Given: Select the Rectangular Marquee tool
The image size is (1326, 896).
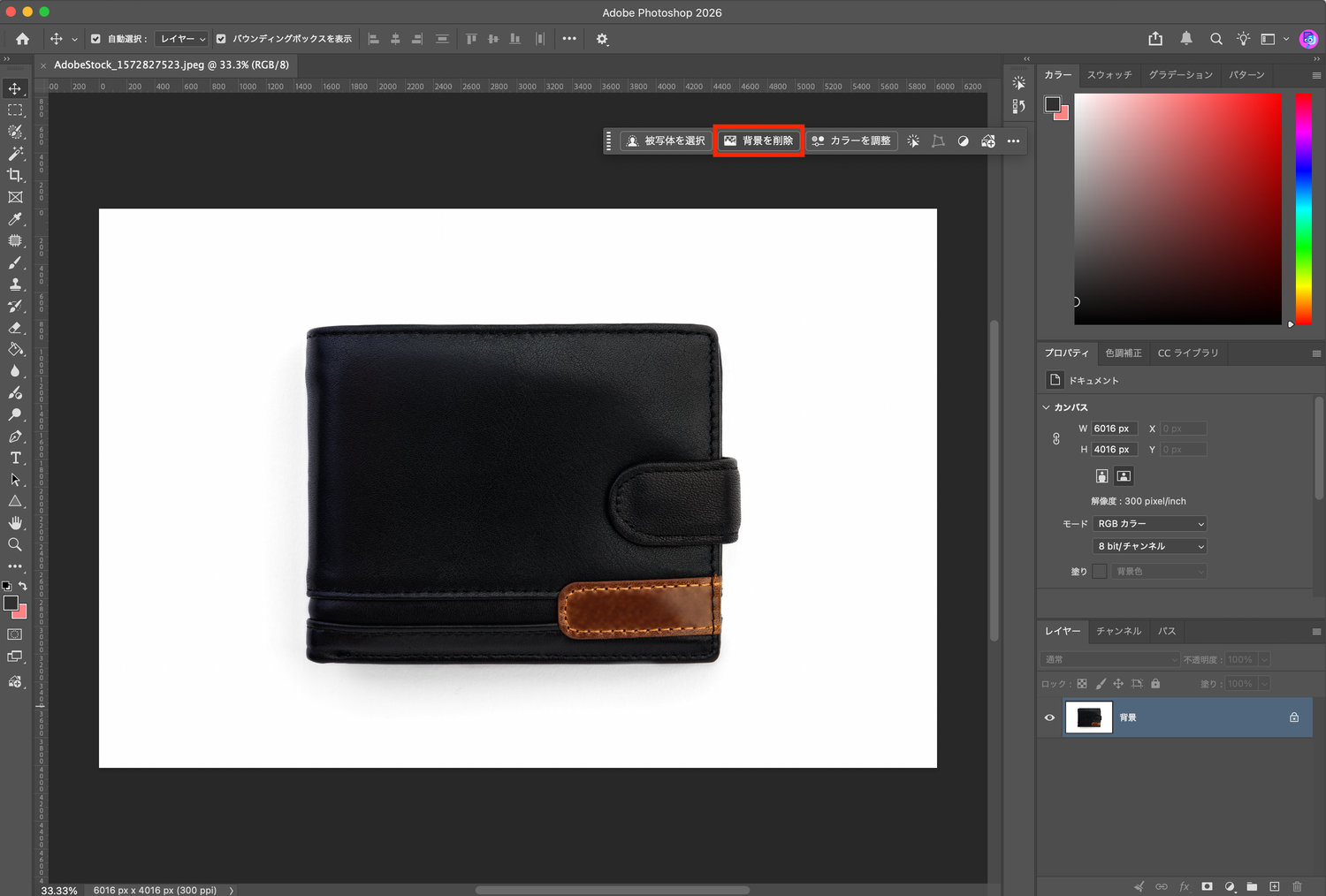Looking at the screenshot, I should point(15,110).
